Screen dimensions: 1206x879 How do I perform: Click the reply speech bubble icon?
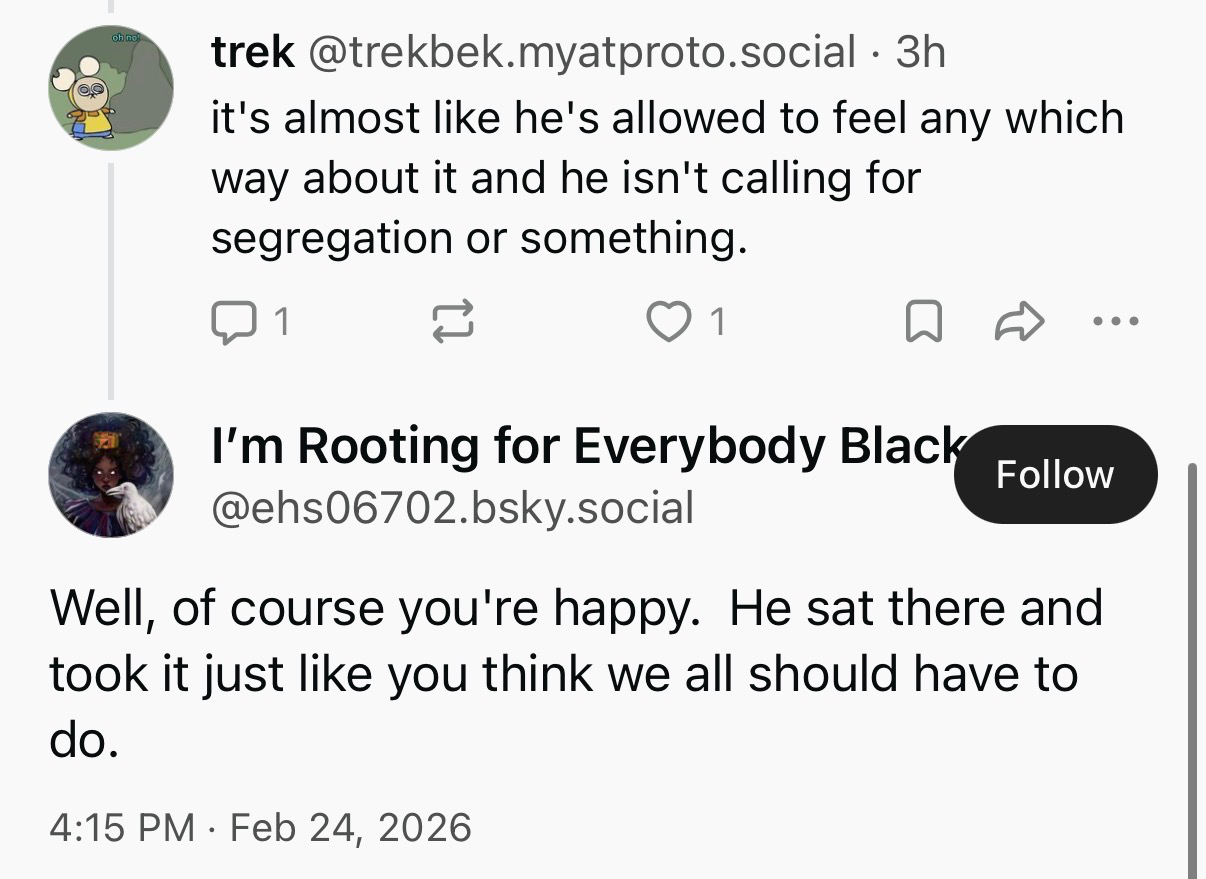coord(231,321)
